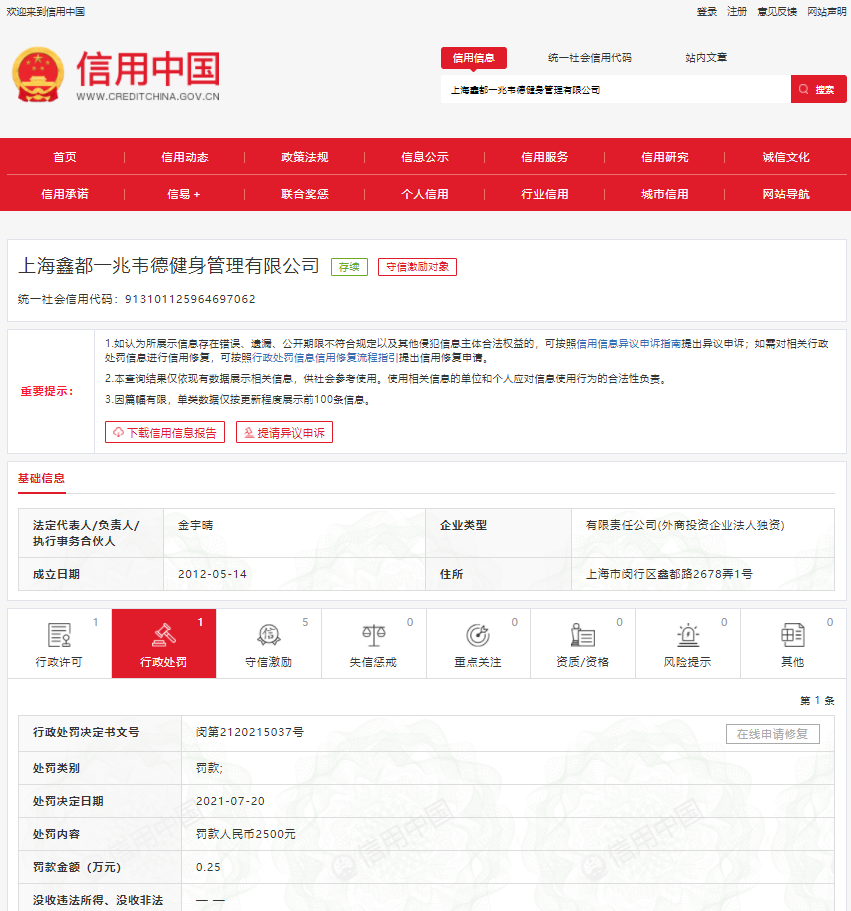Switch to the 统一社会信用代码 search tab
This screenshot has height=911, width=851.
tap(591, 57)
